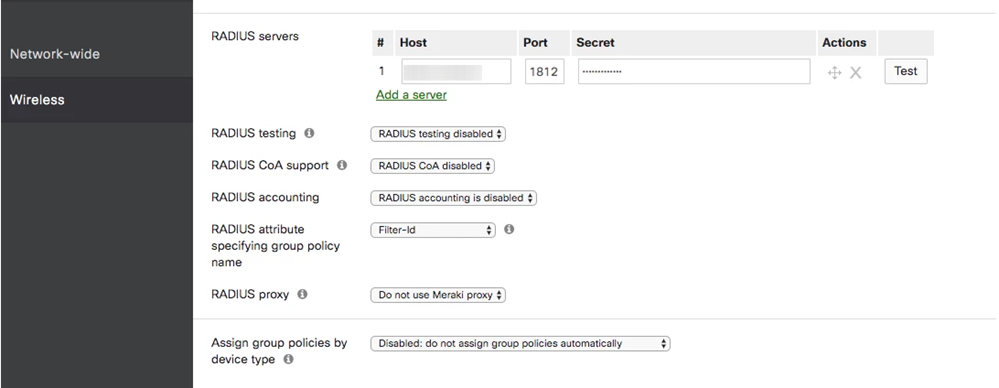This screenshot has width=999, height=388.
Task: Open the assign group policies dropdown
Action: coord(521,343)
